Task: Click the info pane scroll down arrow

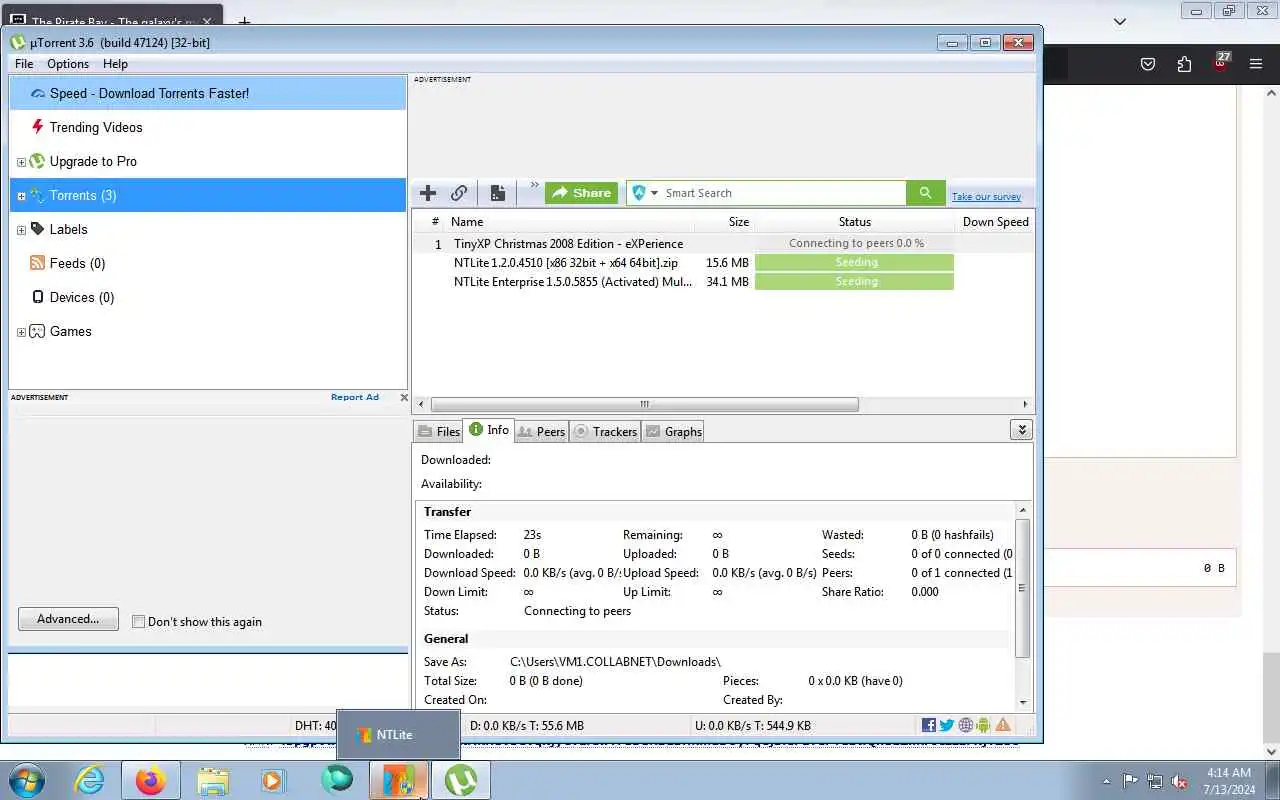Action: 1023,702
